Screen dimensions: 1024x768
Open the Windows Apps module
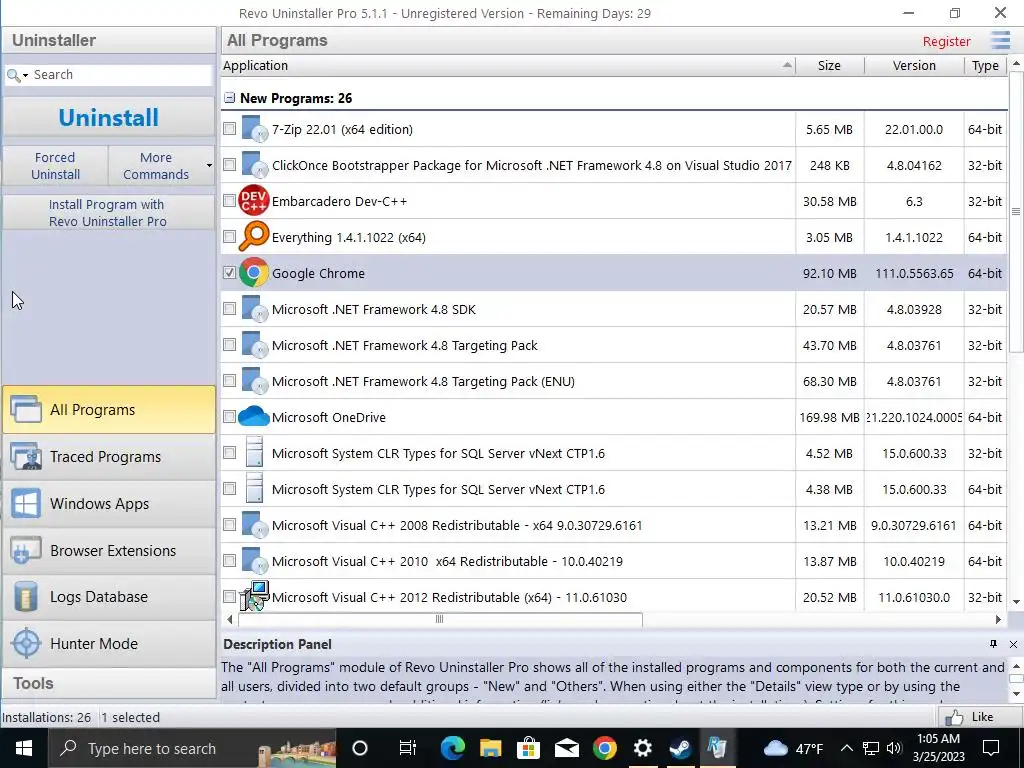(x=108, y=504)
